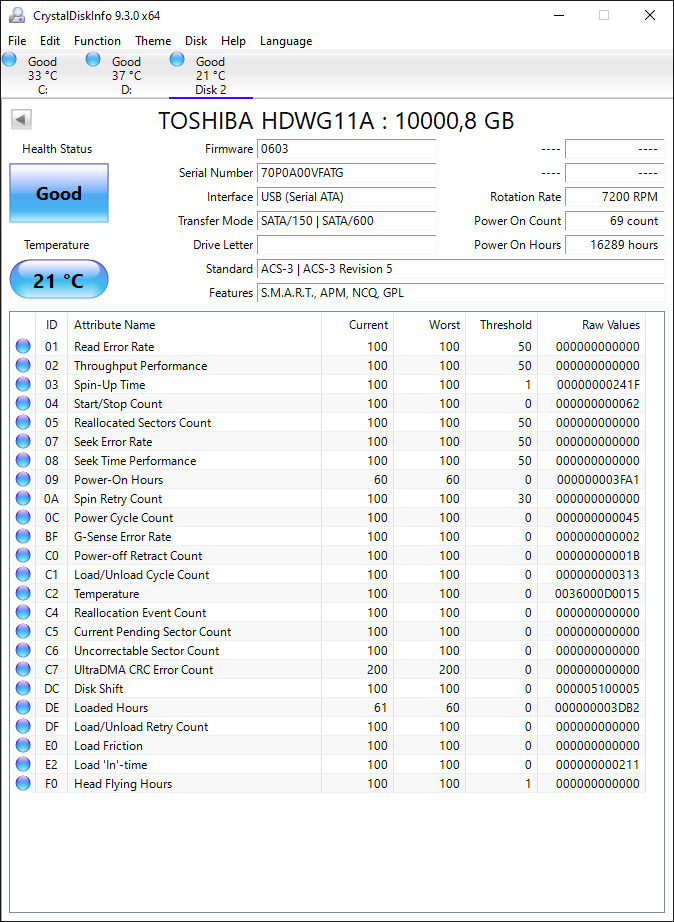Click raw value 000005100005
Image resolution: width=674 pixels, height=922 pixels.
point(597,688)
